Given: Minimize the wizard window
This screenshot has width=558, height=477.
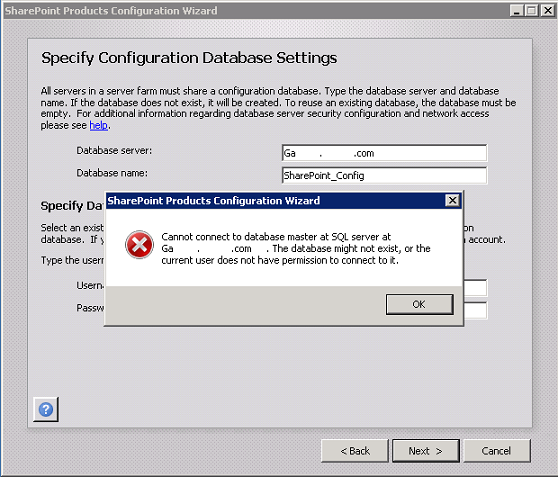Looking at the screenshot, I should tap(516, 11).
